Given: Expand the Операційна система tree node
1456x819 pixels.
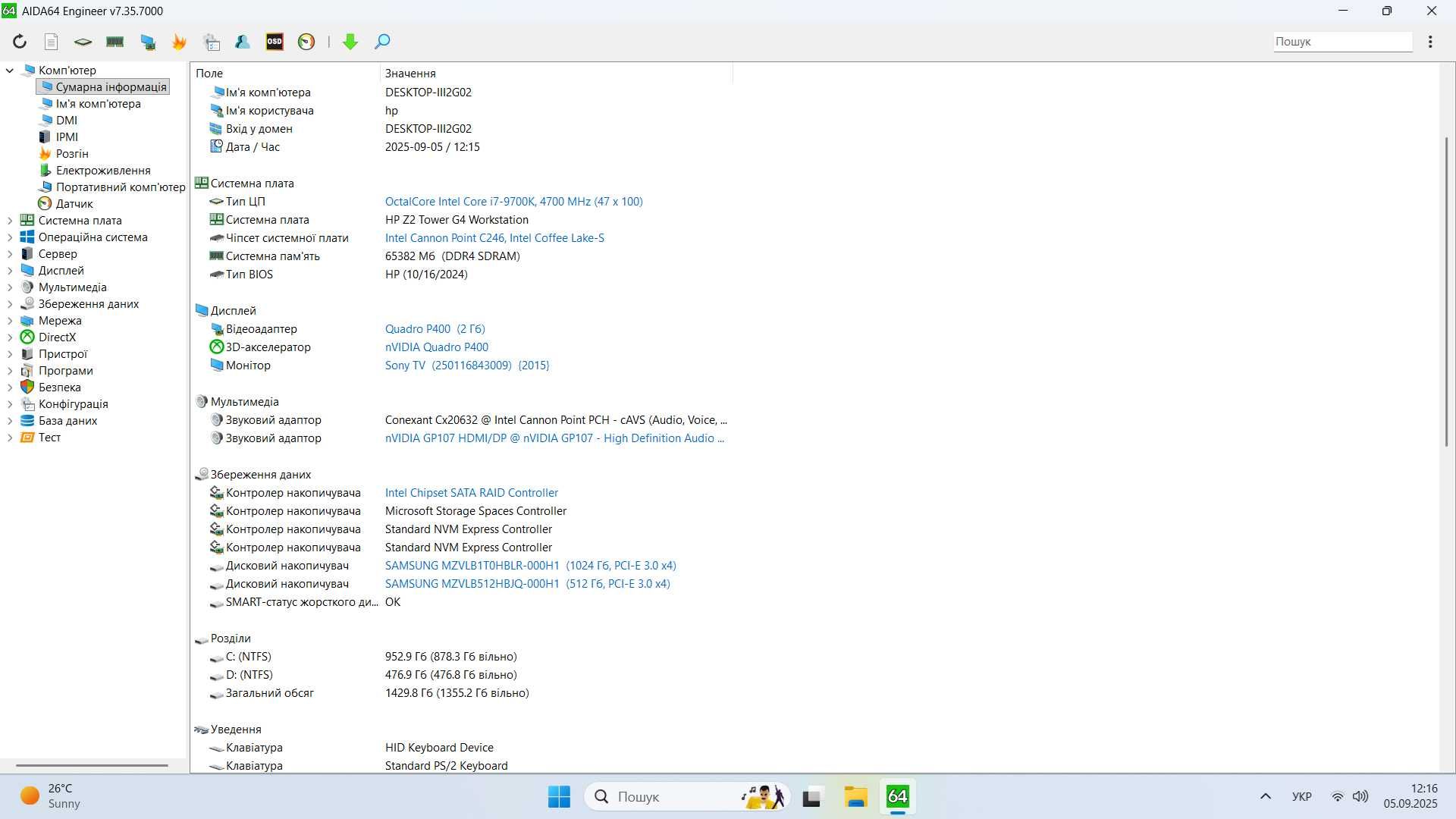Looking at the screenshot, I should 10,237.
